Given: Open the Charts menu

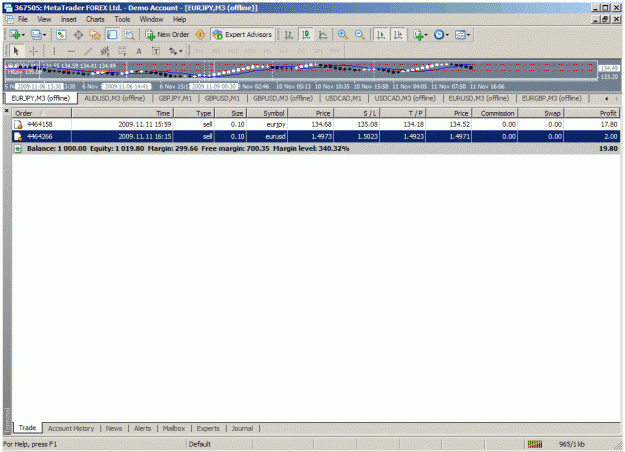Looking at the screenshot, I should (x=95, y=19).
